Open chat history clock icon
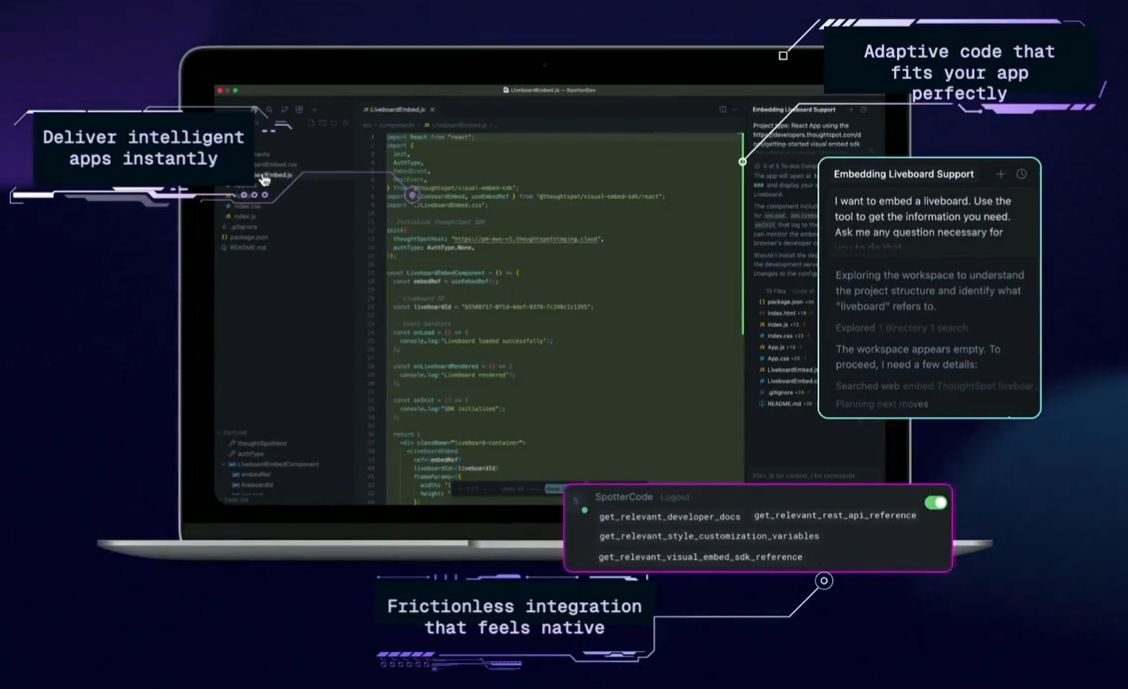1128x689 pixels. pos(1021,174)
